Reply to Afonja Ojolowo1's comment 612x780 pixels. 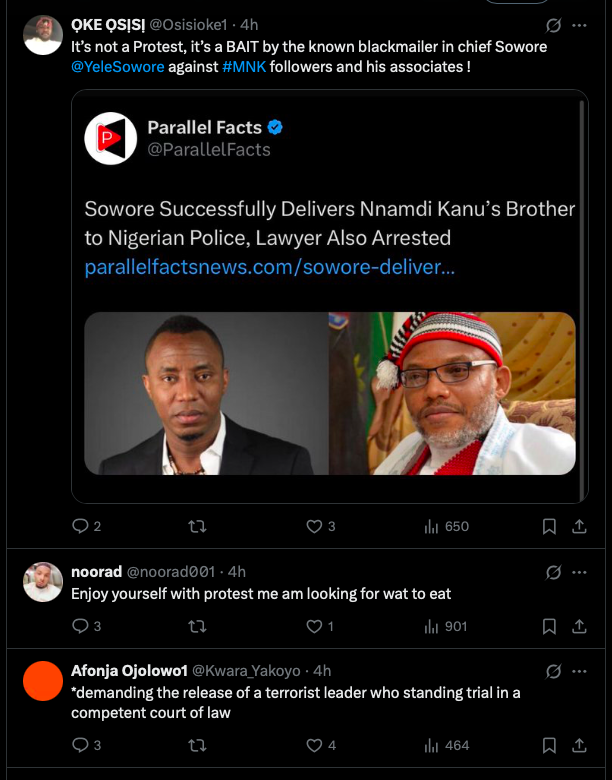click(81, 745)
